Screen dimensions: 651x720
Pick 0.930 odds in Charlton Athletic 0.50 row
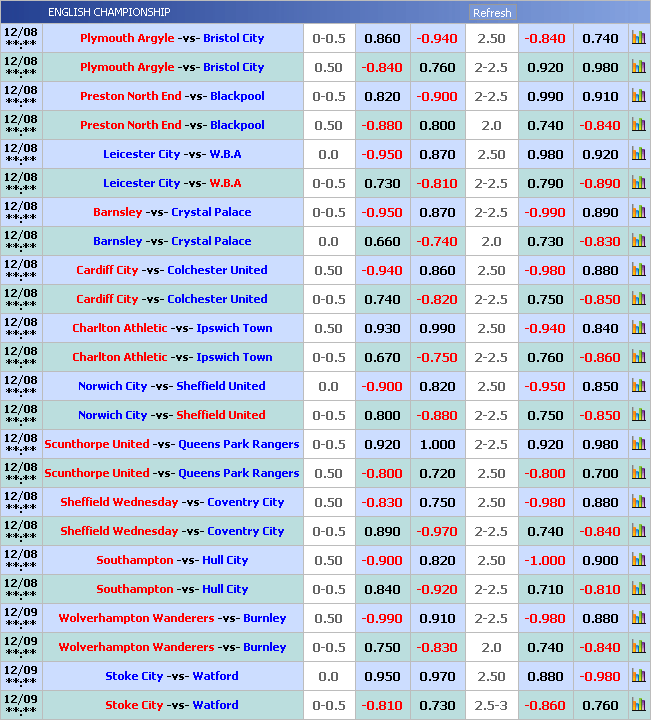pos(382,328)
